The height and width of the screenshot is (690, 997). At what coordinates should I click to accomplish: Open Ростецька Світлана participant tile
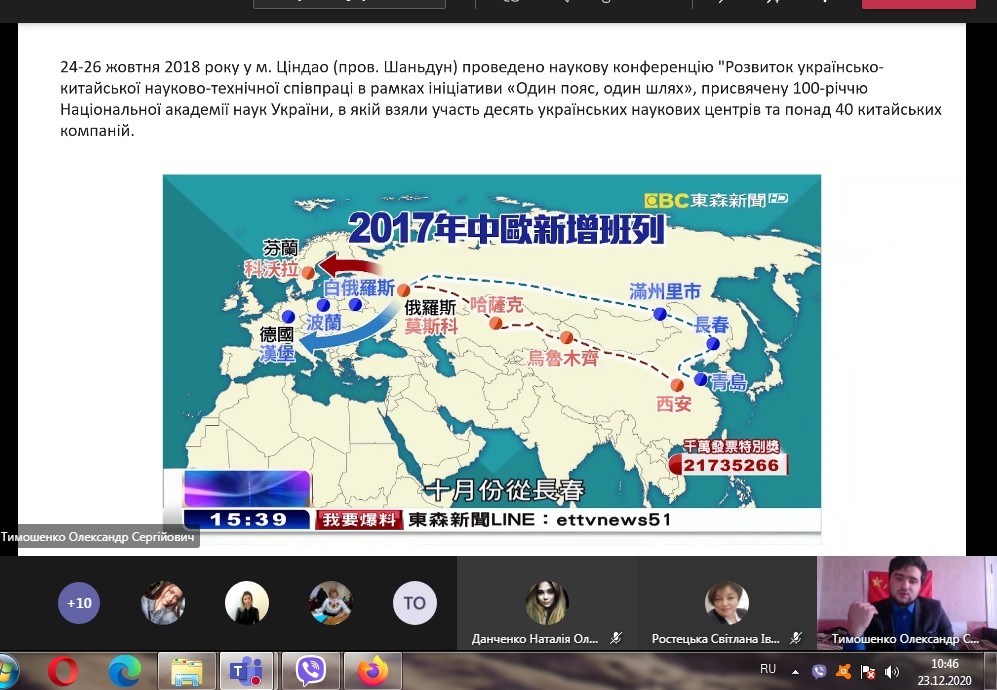[x=727, y=603]
